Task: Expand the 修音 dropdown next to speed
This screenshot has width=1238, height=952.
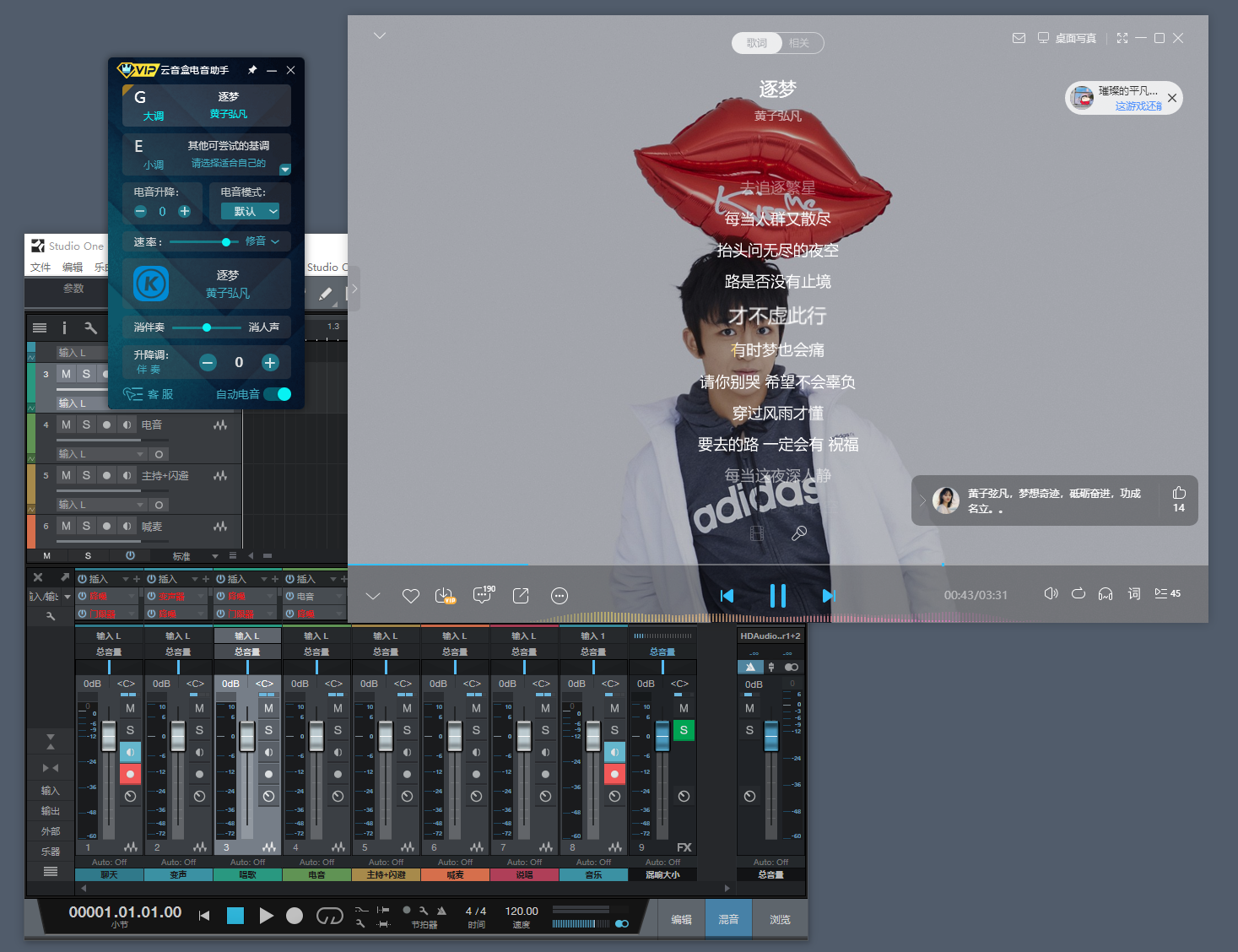Action: [262, 241]
